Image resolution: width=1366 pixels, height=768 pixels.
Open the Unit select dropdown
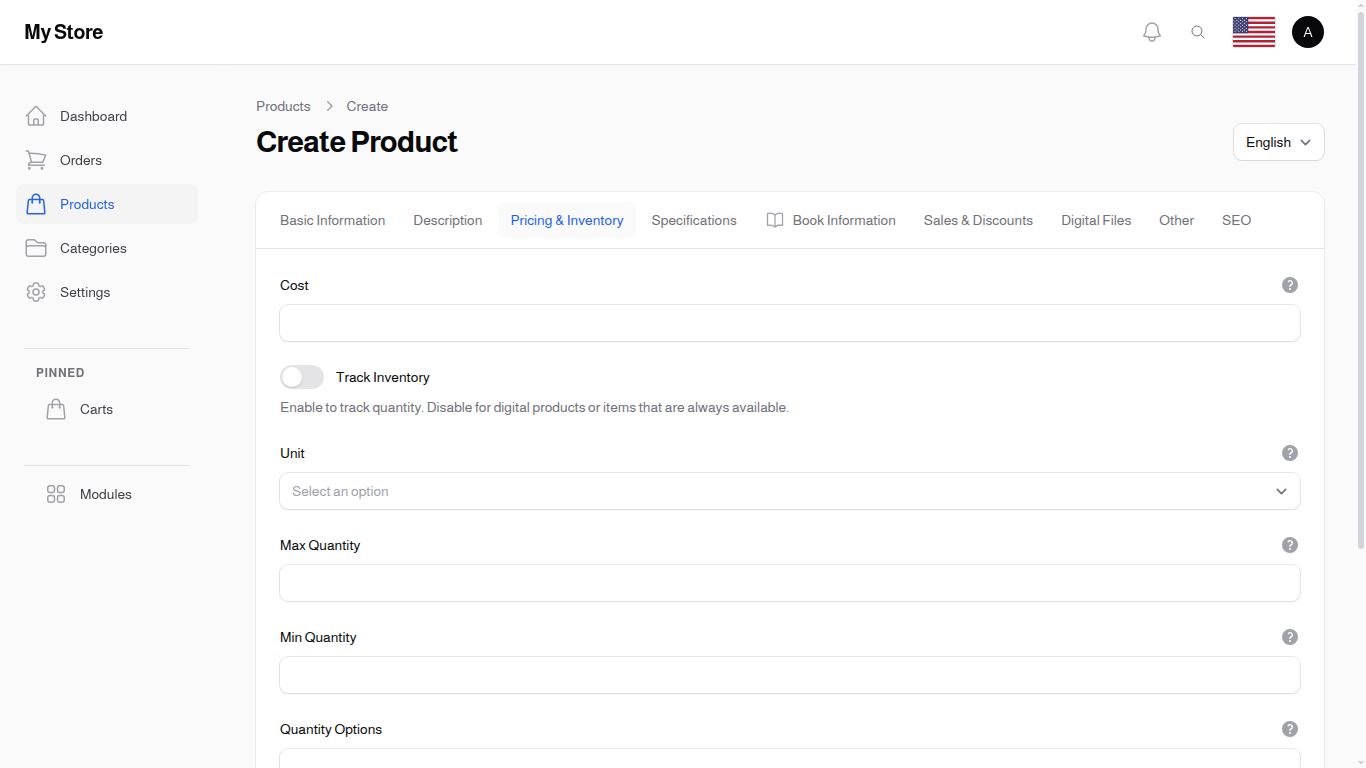tap(789, 491)
